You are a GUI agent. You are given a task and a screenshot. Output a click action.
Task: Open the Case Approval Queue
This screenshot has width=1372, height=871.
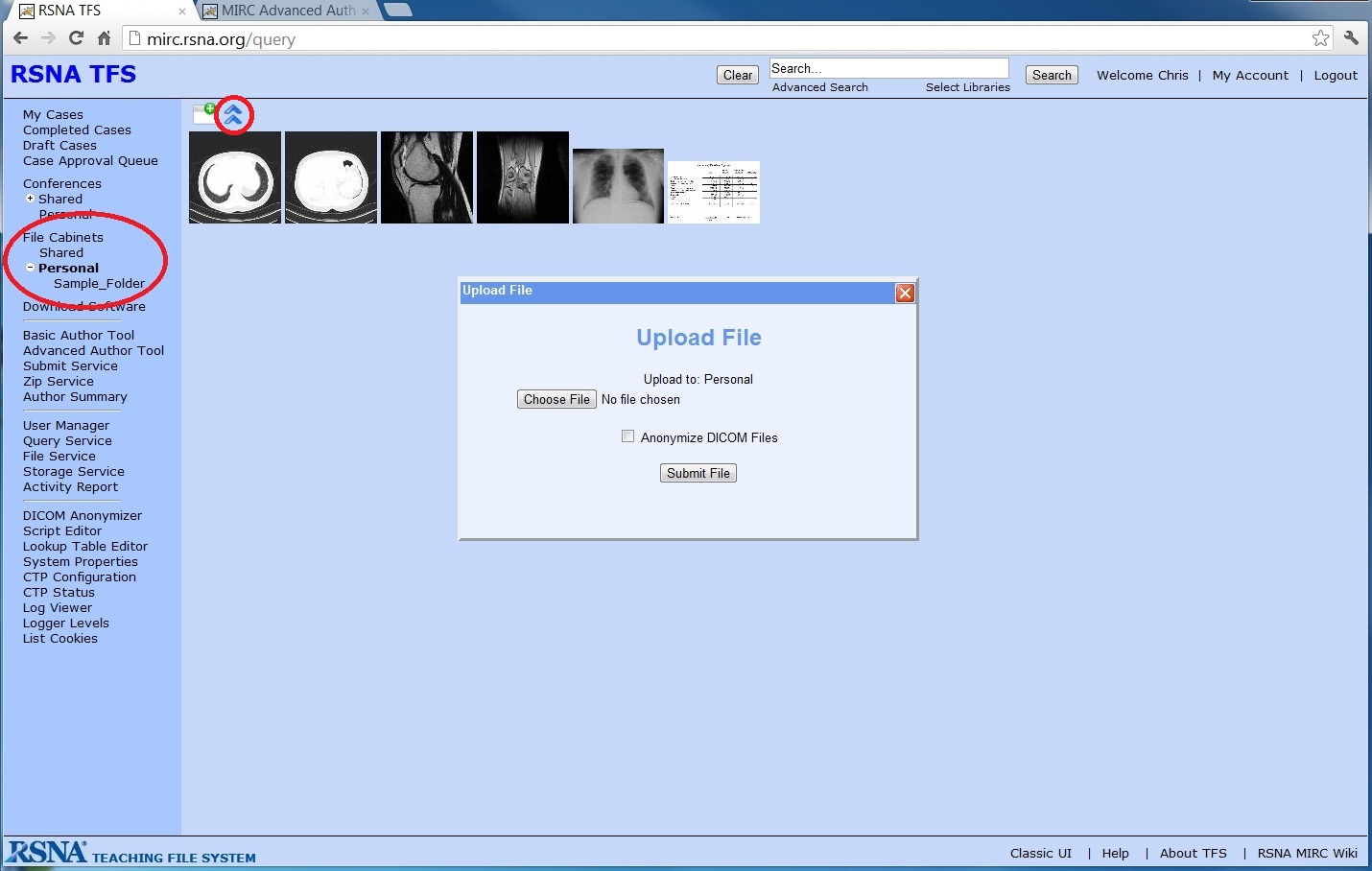pyautogui.click(x=90, y=160)
